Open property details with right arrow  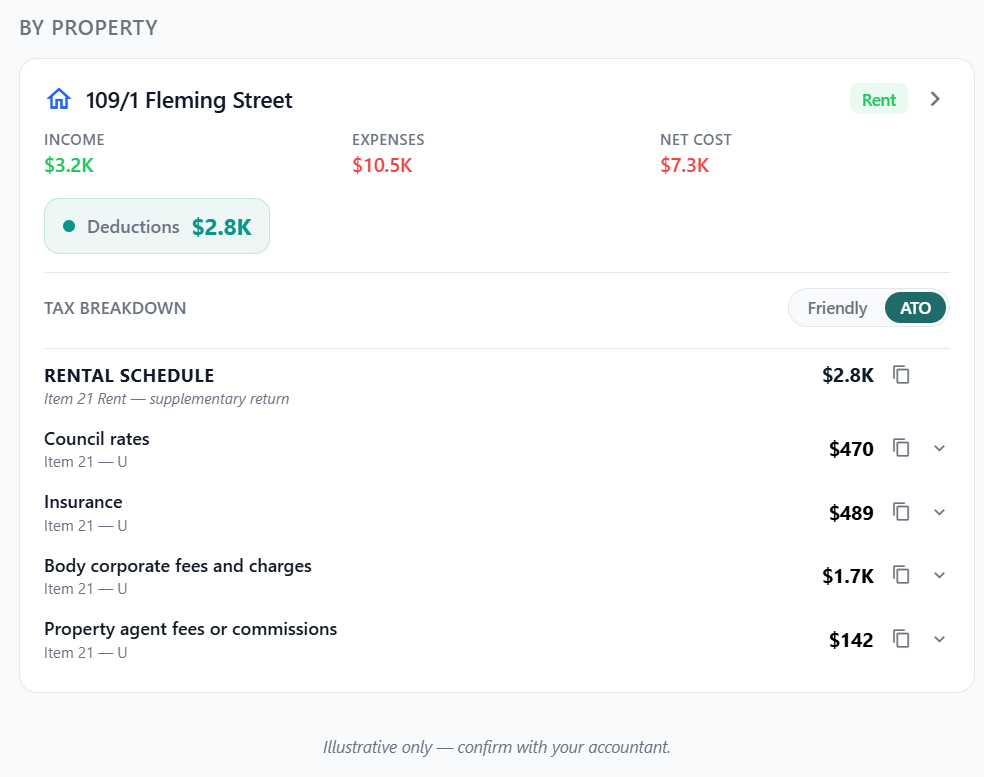tap(935, 99)
